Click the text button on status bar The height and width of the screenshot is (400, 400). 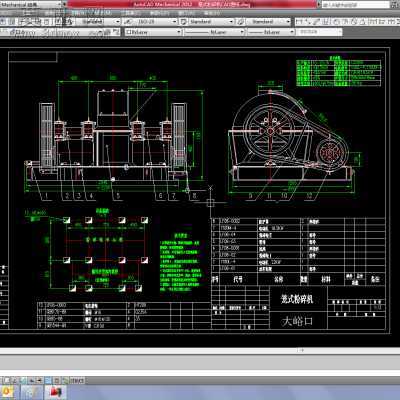(x=77, y=380)
